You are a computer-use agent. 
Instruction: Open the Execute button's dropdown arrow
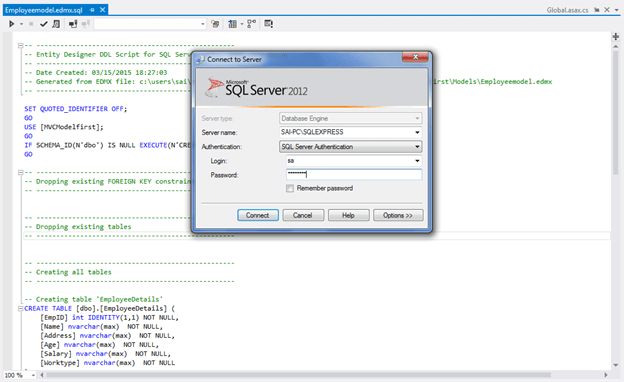(21, 24)
